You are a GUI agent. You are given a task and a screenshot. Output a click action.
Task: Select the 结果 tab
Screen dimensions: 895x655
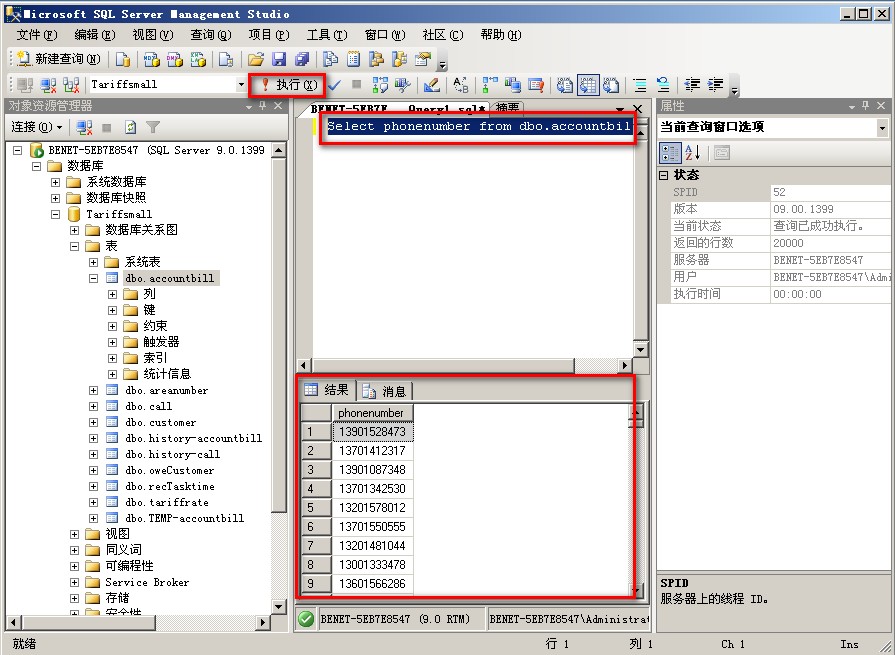click(x=327, y=390)
